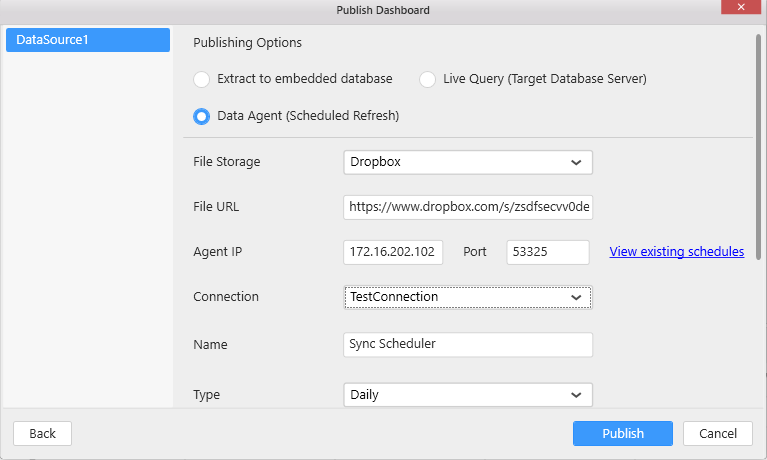This screenshot has height=460, width=767.
Task: Go Back to previous step
Action: [x=42, y=434]
